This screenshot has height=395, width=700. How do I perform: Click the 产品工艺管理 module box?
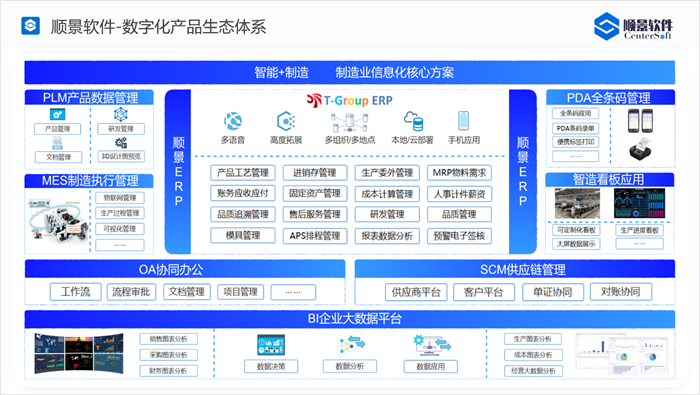coord(243,173)
